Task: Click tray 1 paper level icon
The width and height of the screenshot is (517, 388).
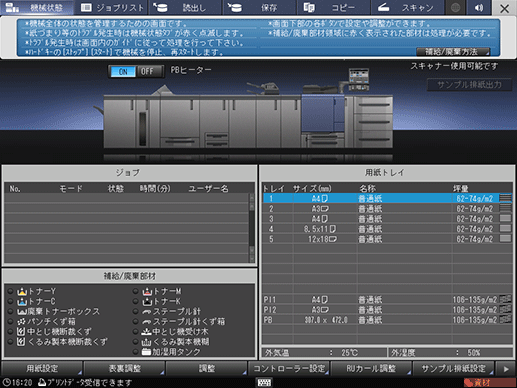Action: tap(505, 198)
